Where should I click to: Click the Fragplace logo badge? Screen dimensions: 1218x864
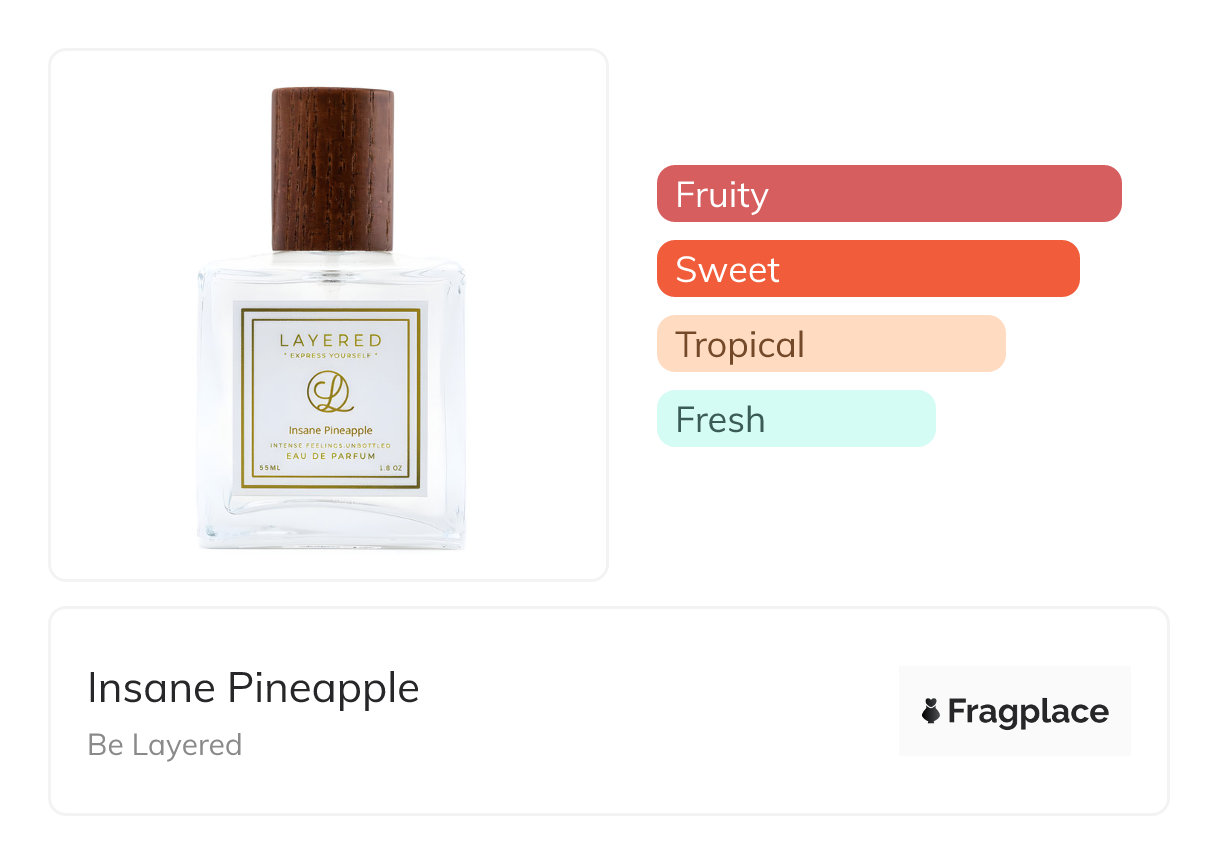[x=1014, y=711]
